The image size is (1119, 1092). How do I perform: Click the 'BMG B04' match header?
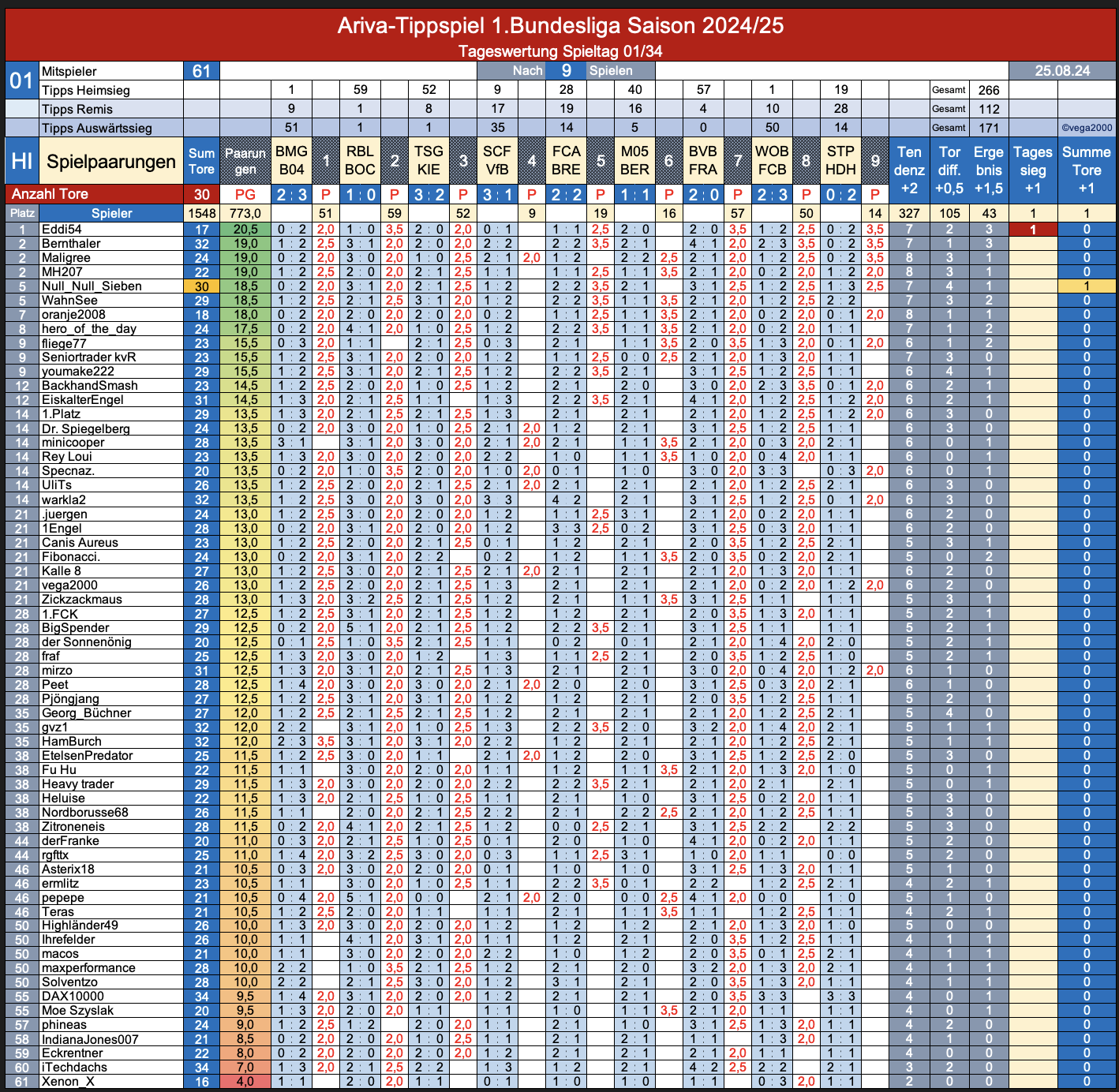pos(291,161)
